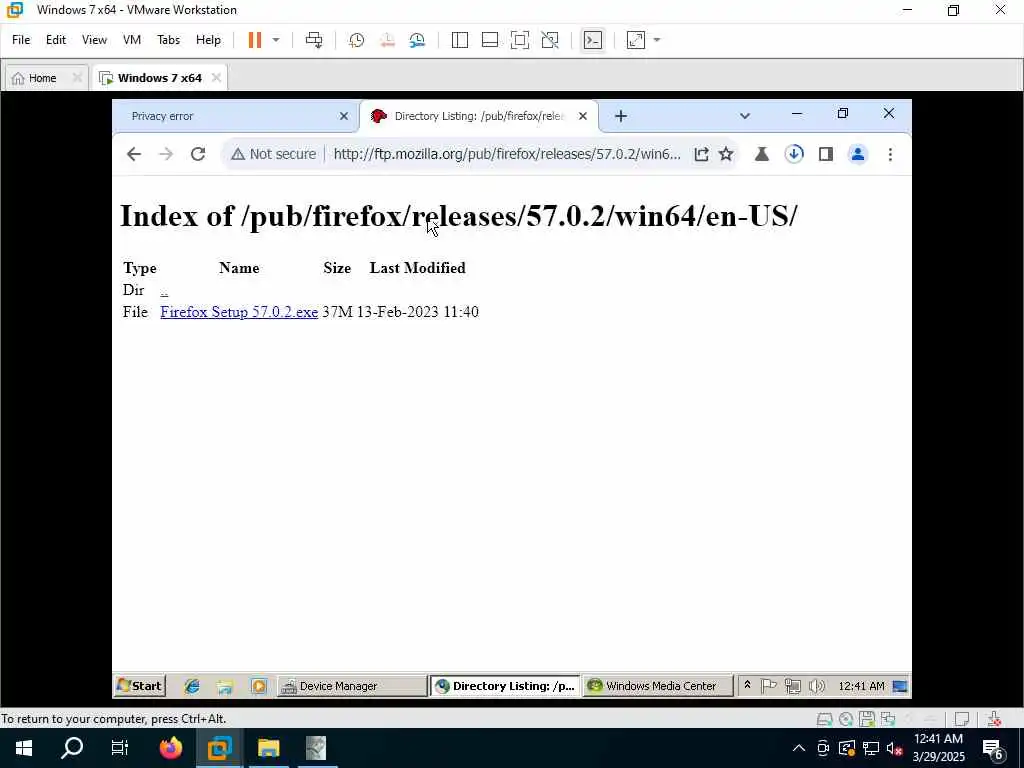Image resolution: width=1024 pixels, height=768 pixels.
Task: Reload the directory listing page
Action: 198,154
